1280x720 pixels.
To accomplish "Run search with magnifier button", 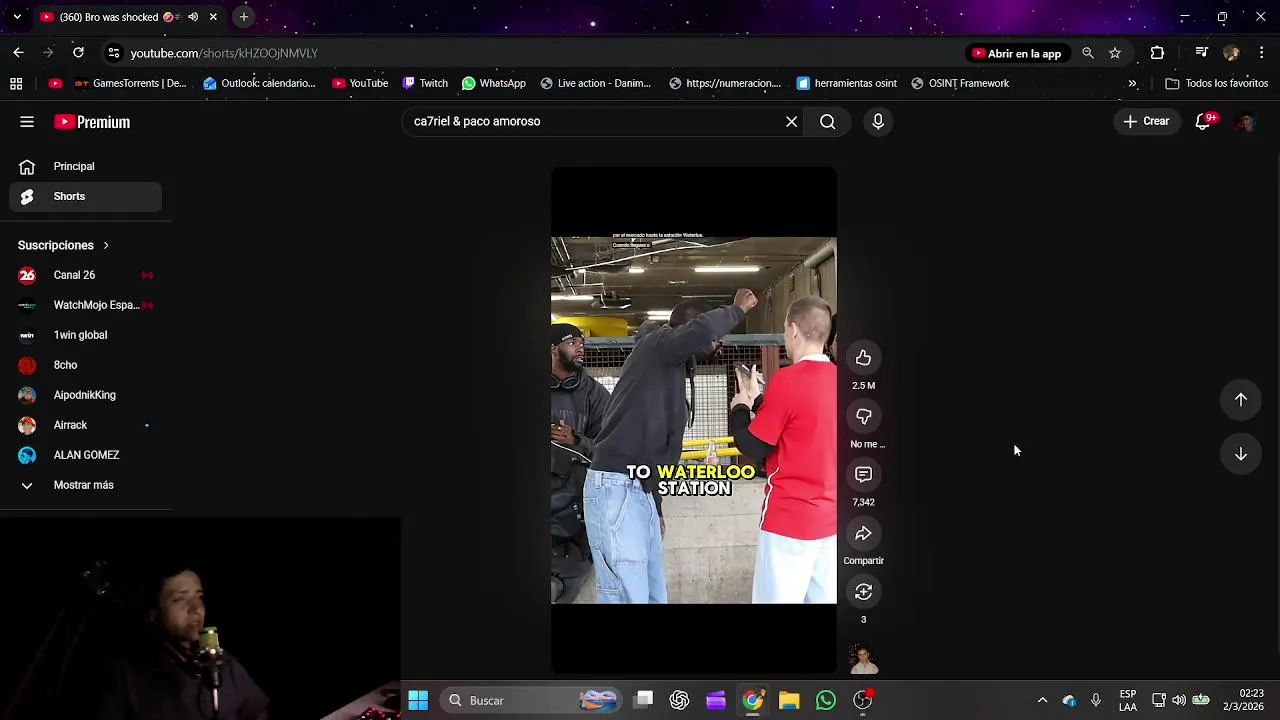I will pos(828,122).
